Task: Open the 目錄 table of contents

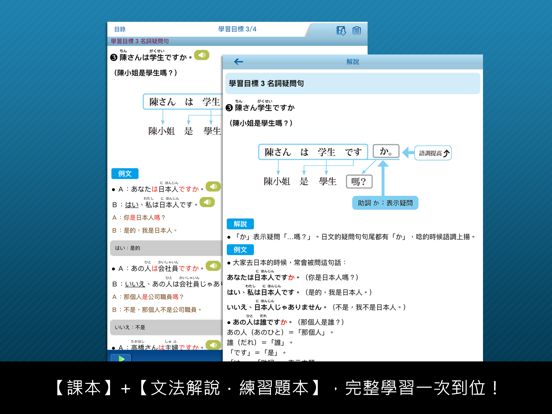Action: click(120, 29)
